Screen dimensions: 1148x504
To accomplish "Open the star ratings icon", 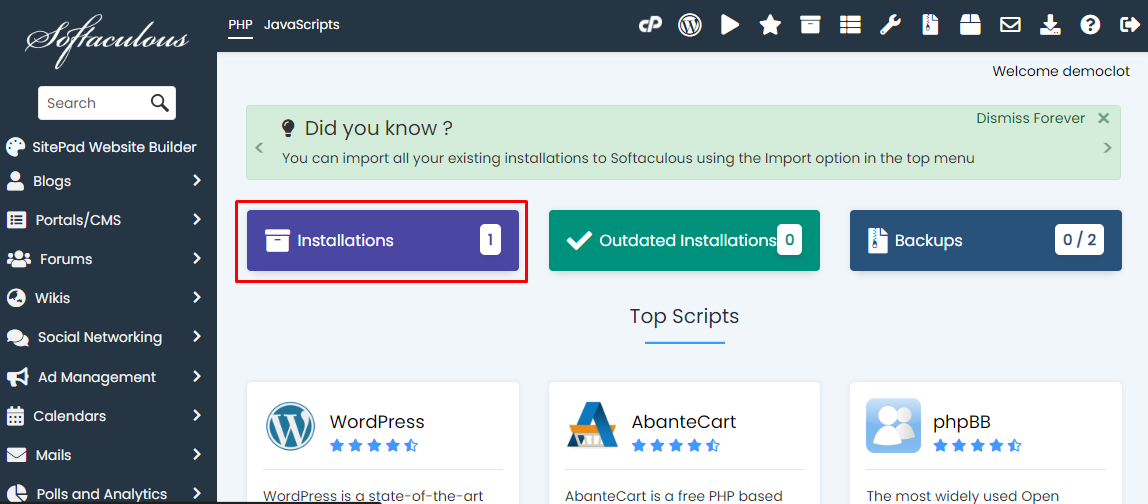I will (770, 26).
